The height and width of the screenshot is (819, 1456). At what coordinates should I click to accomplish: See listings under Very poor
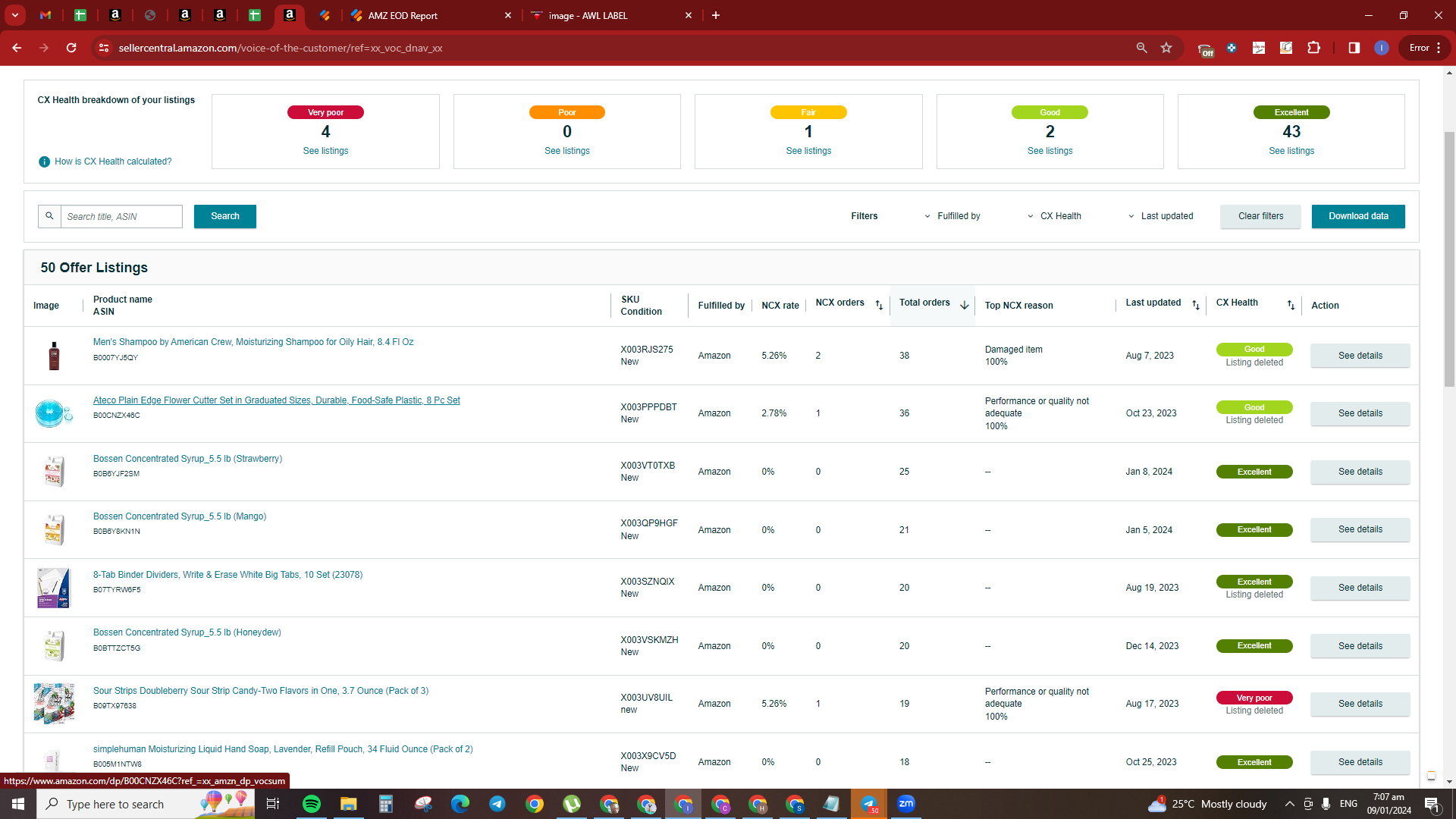[325, 151]
